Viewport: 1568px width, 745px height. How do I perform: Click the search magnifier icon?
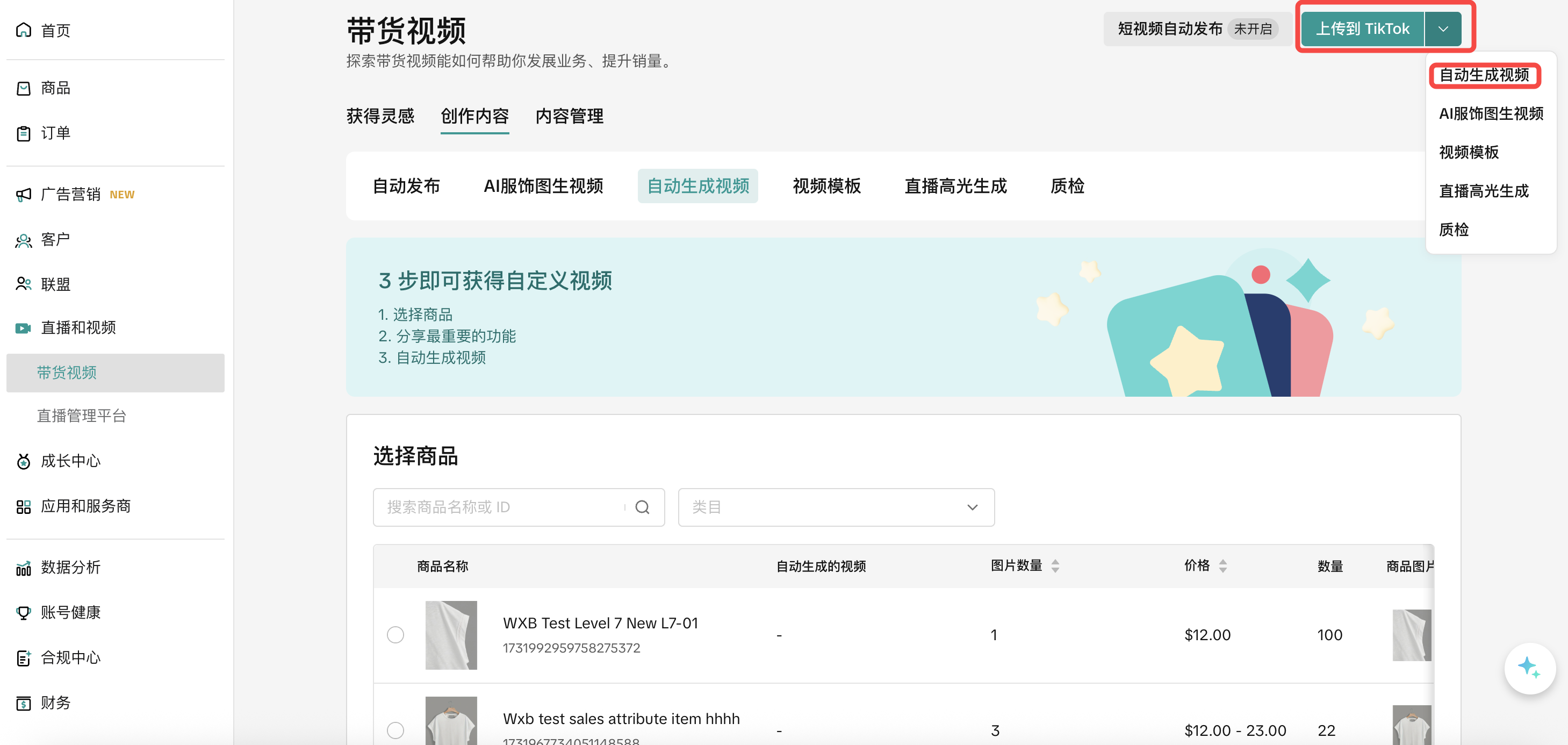642,507
